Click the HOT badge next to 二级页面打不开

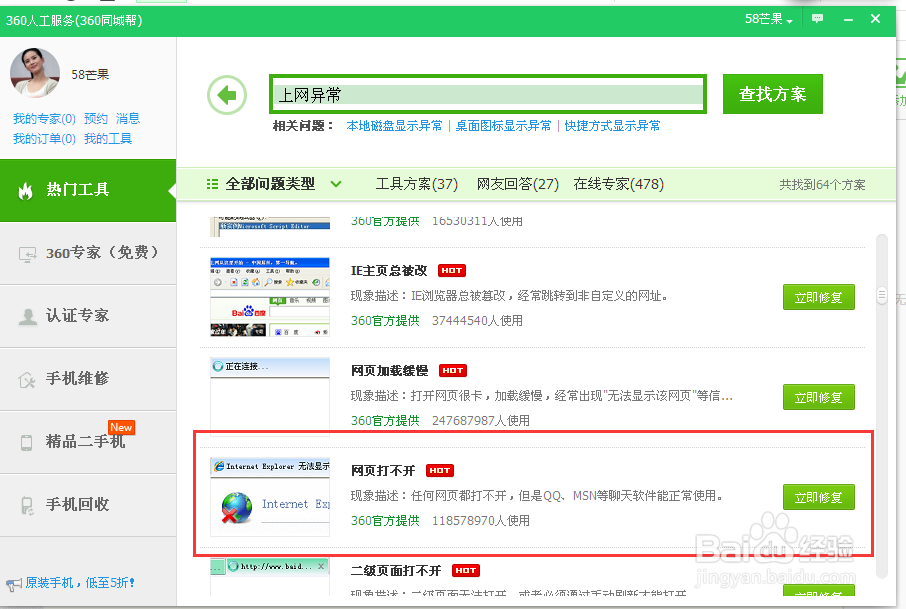[466, 571]
